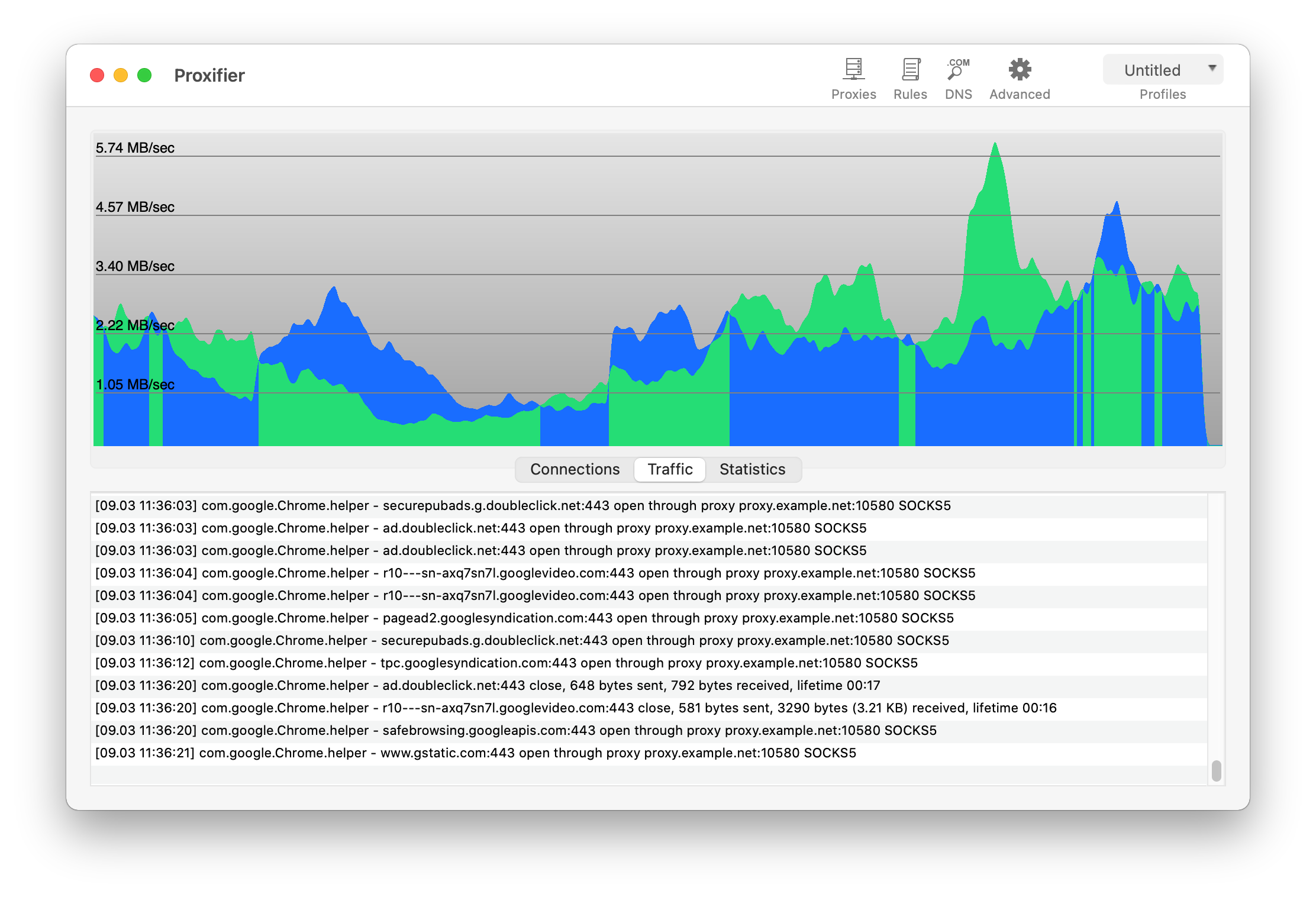Switch to the Connections tab
The height and width of the screenshot is (897, 1316).
[x=575, y=469]
